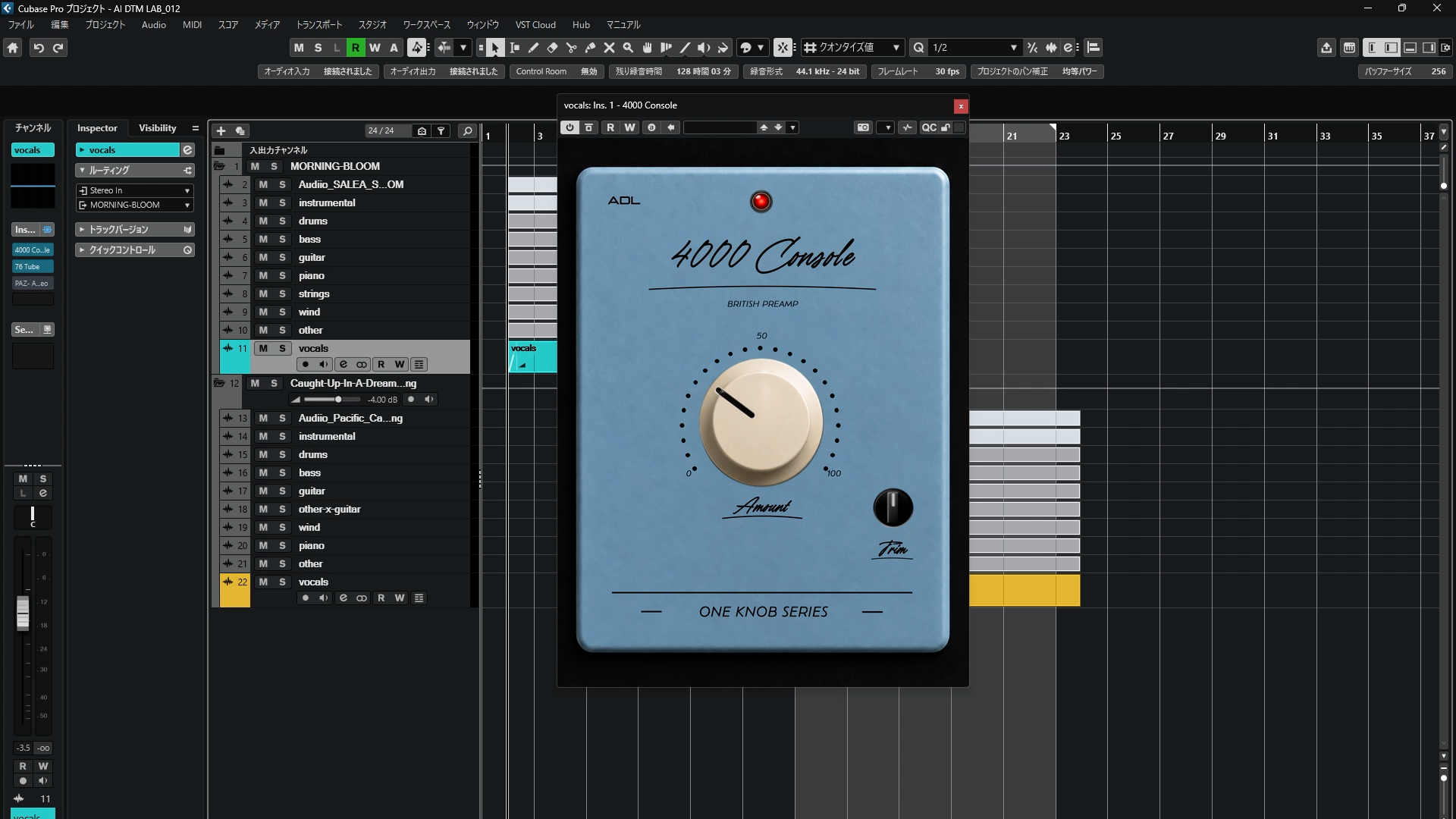Click the redo arrow icon

[58, 48]
